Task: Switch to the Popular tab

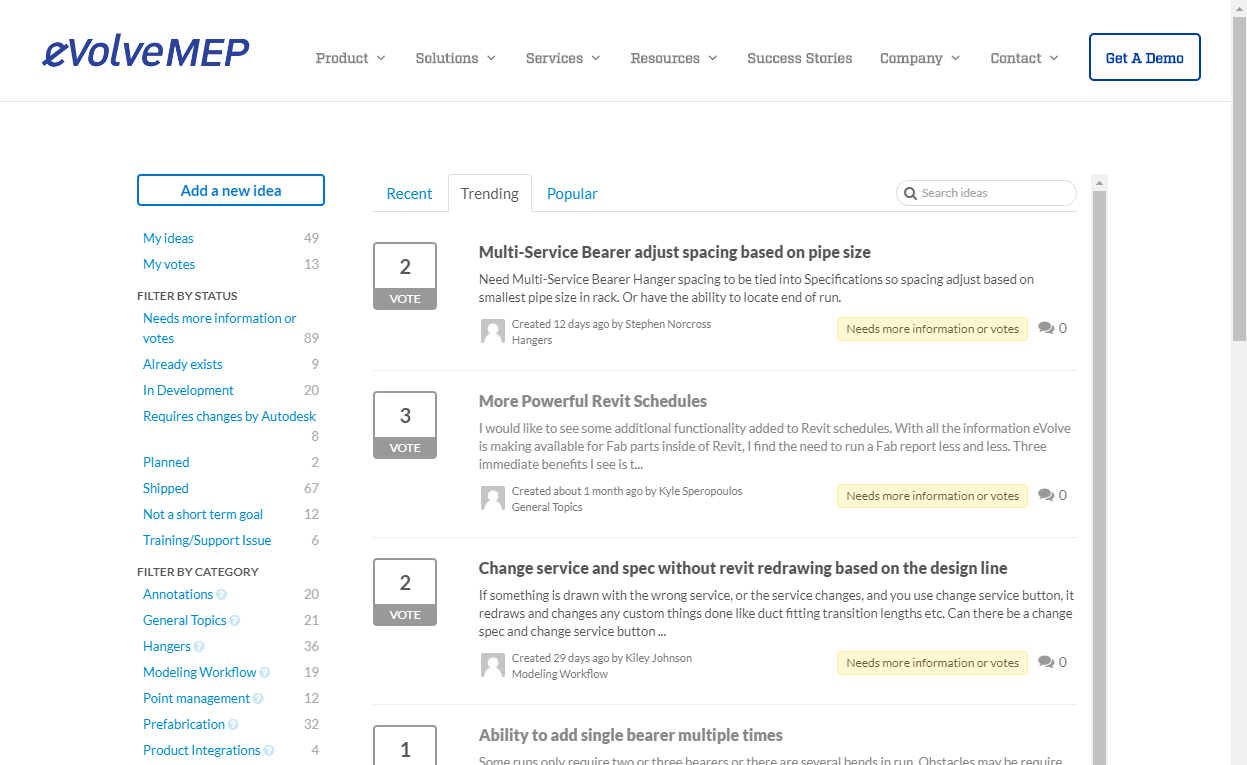Action: pyautogui.click(x=572, y=194)
